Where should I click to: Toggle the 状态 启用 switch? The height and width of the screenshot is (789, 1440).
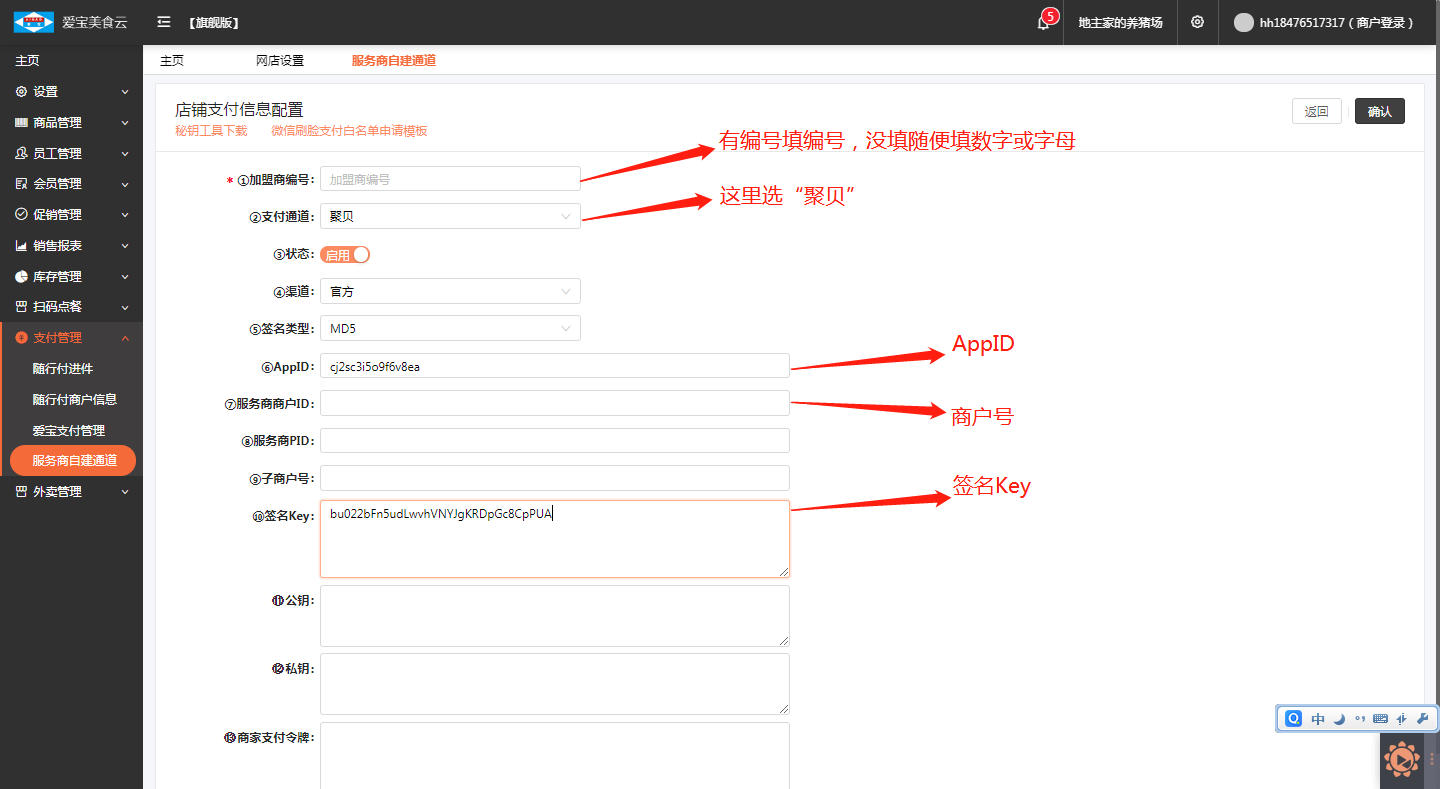[x=345, y=255]
